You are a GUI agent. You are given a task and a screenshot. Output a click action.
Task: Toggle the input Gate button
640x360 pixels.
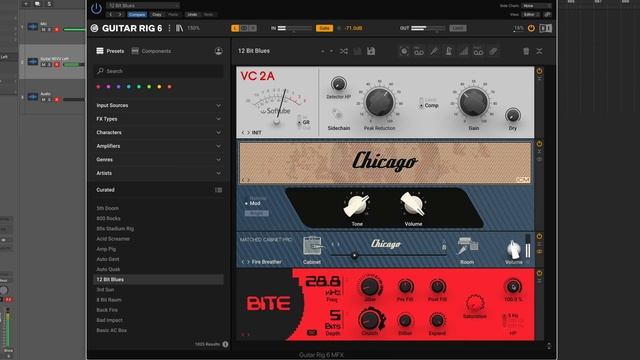pos(324,28)
